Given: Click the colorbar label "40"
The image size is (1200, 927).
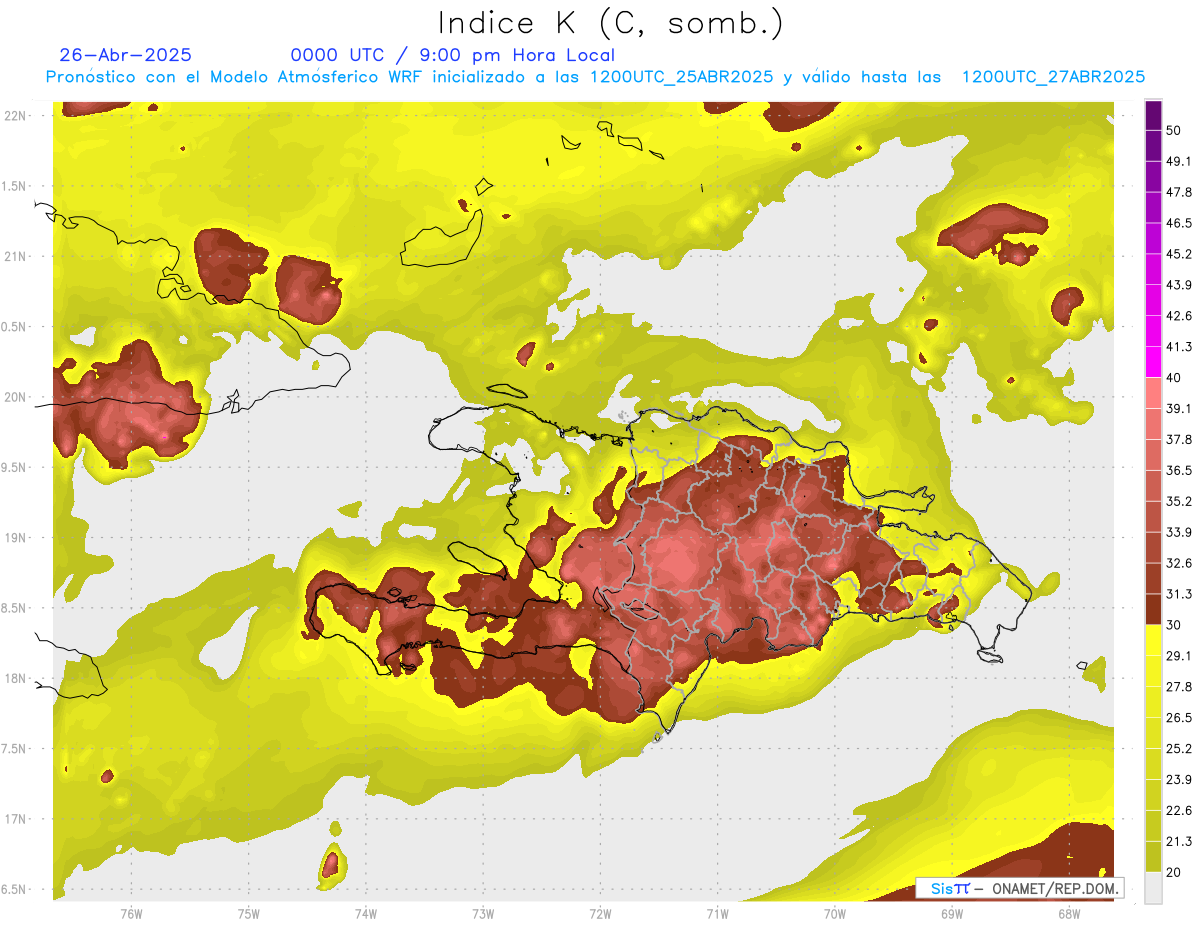Looking at the screenshot, I should [1174, 378].
